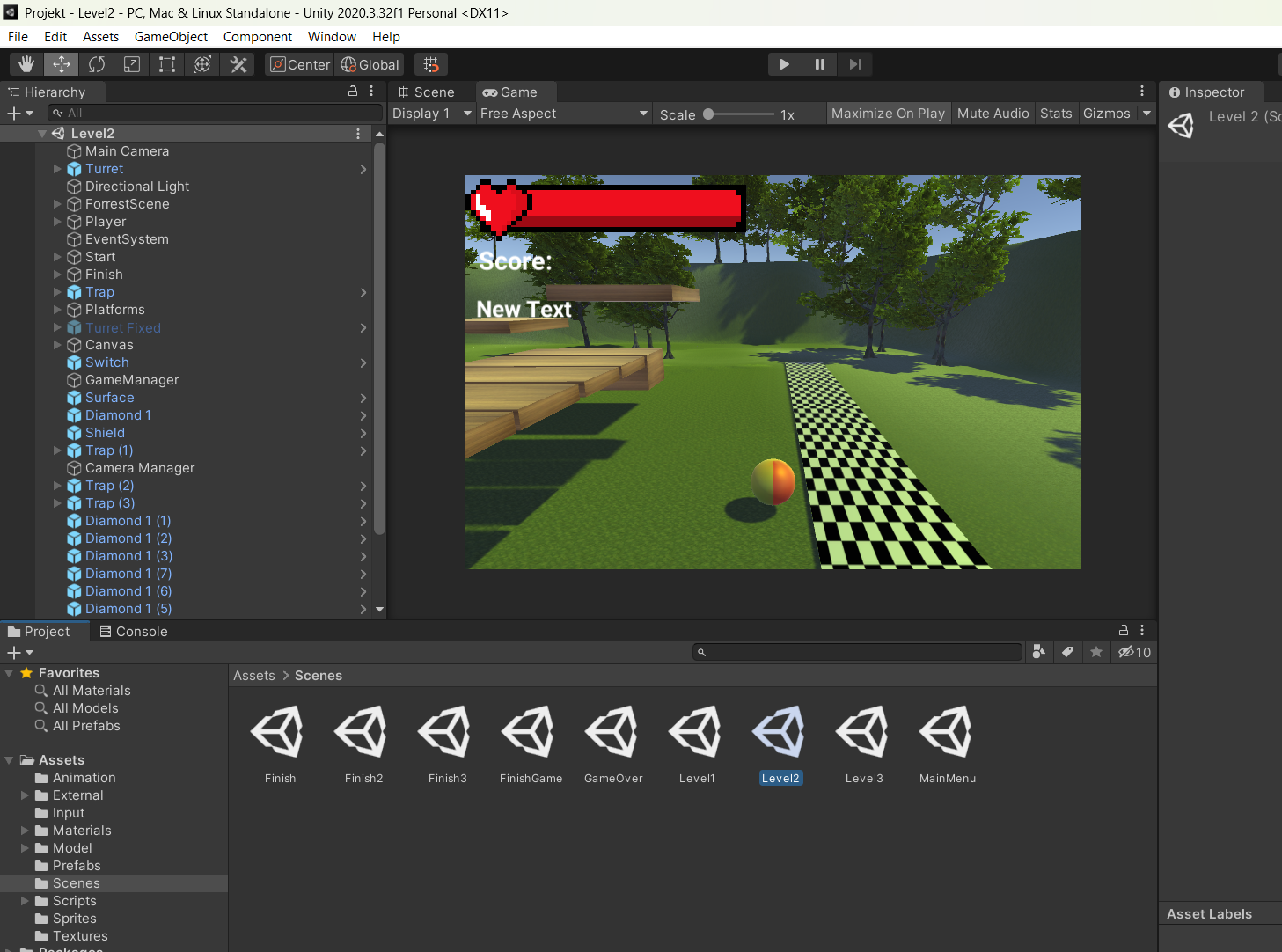The image size is (1282, 952).
Task: Open the Free Aspect dropdown
Action: click(x=563, y=114)
